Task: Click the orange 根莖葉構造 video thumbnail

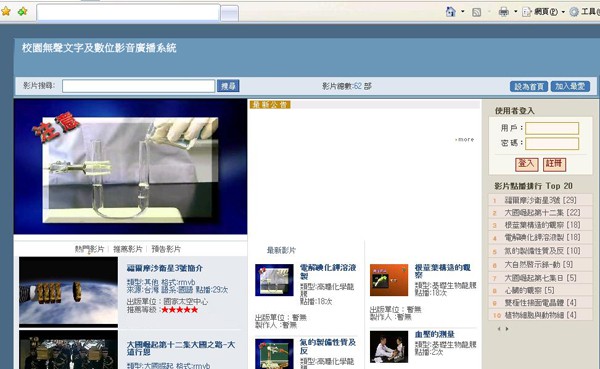Action: pos(389,280)
